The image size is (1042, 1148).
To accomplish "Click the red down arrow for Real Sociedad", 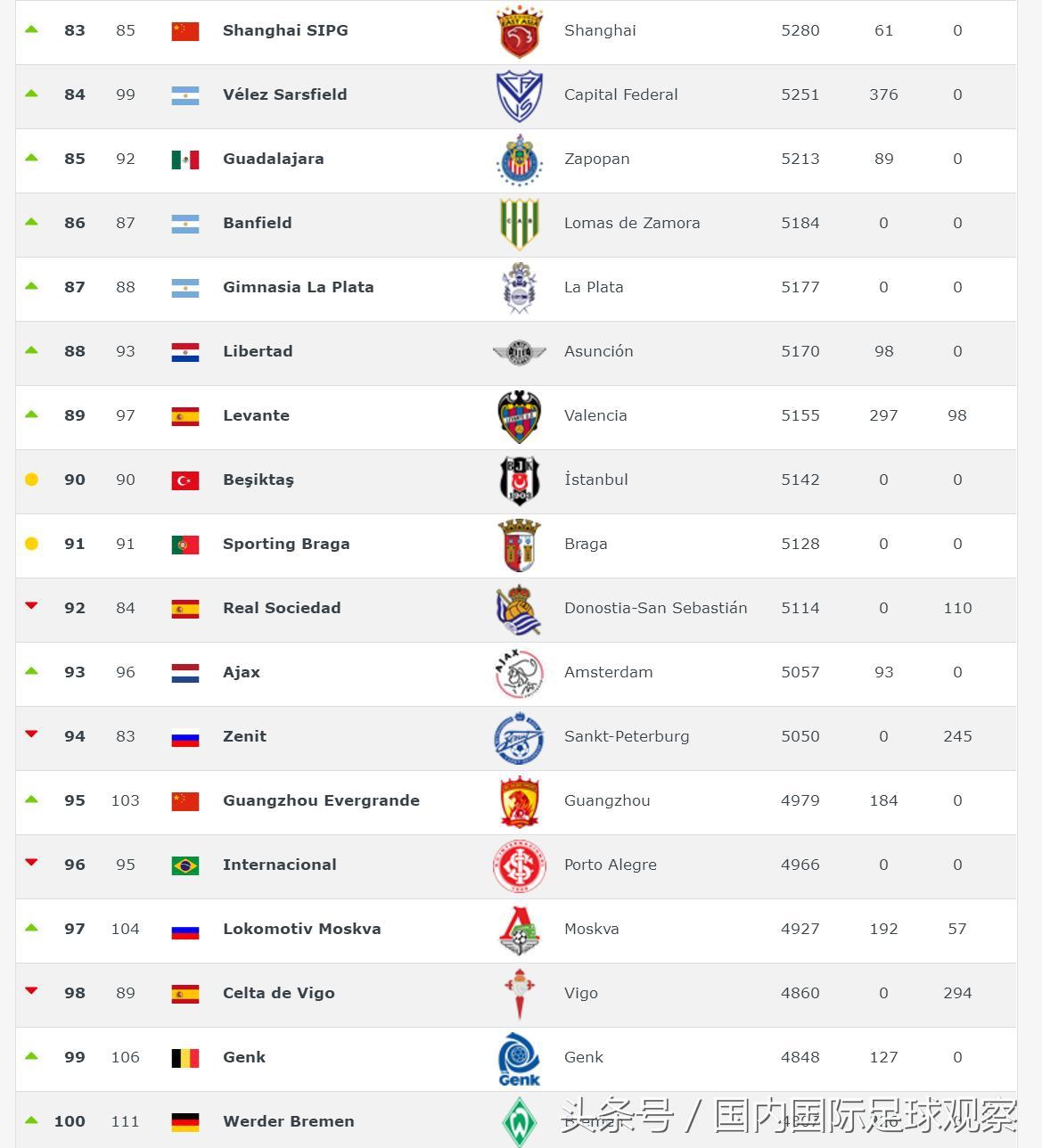I will click(31, 606).
